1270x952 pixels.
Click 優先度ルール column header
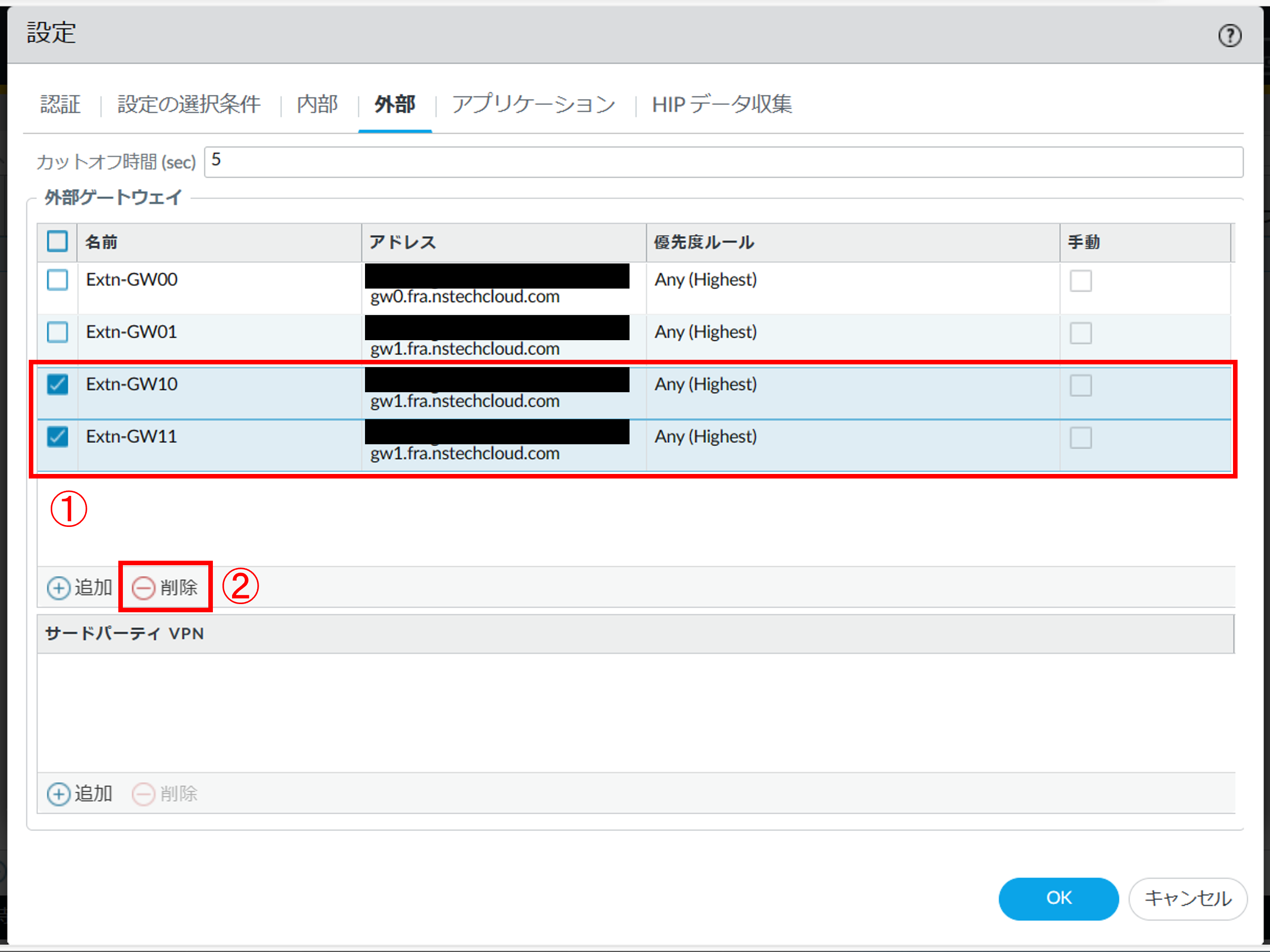[704, 242]
